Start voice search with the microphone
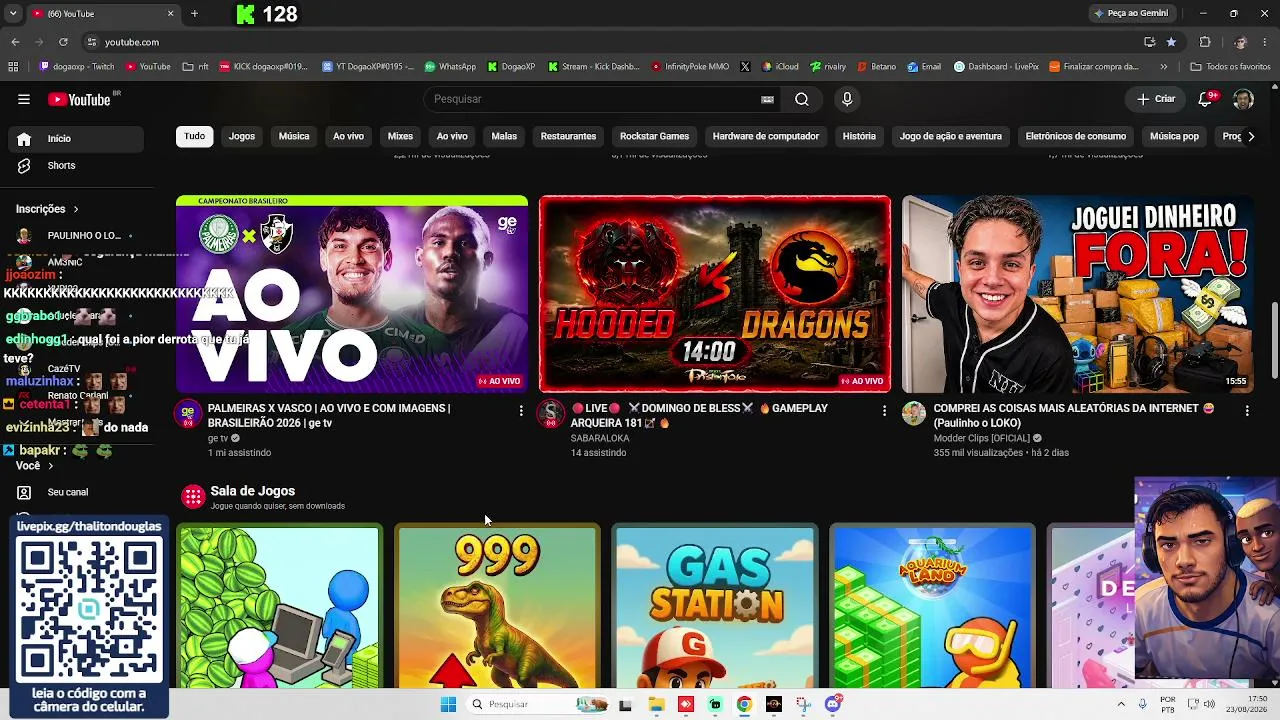 pyautogui.click(x=847, y=99)
